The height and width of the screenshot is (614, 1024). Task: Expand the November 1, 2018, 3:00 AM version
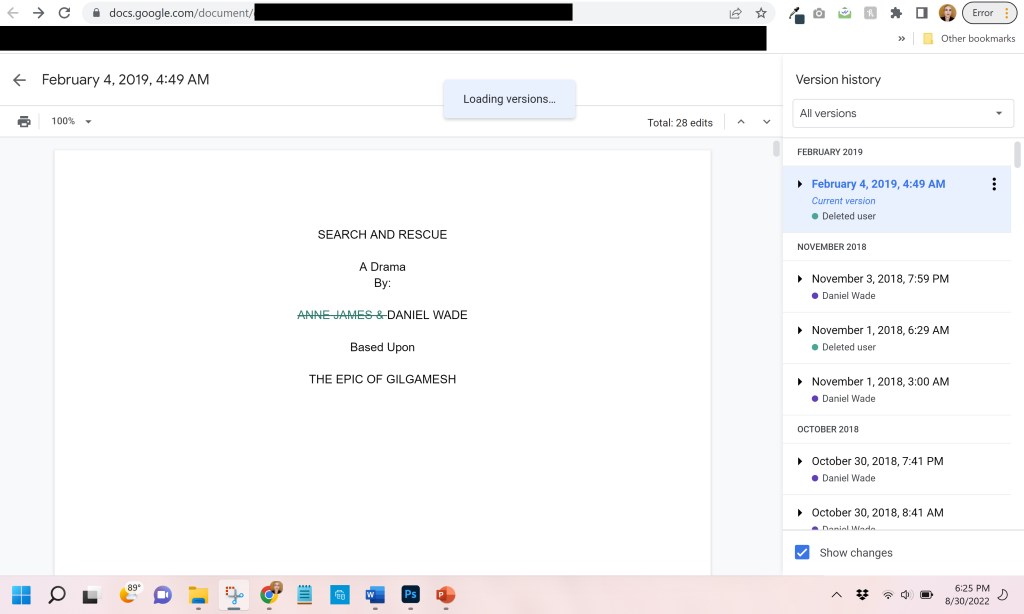[800, 382]
